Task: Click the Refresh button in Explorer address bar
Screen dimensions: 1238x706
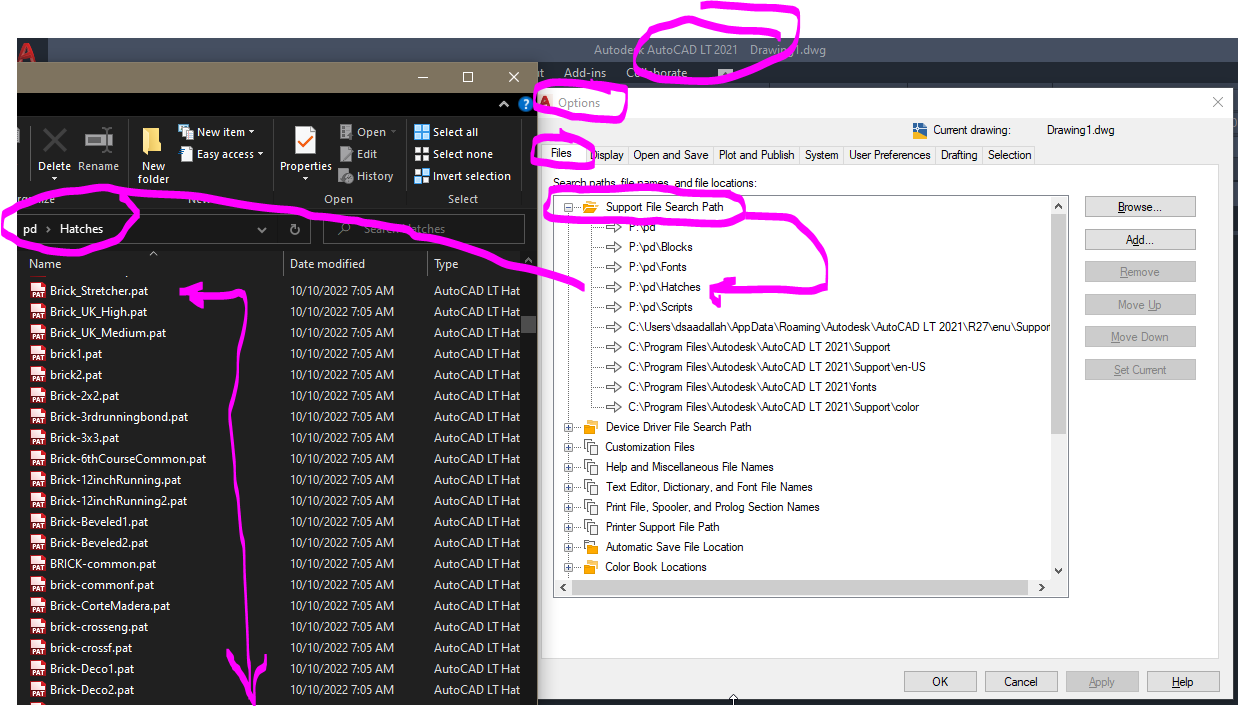Action: (x=295, y=229)
